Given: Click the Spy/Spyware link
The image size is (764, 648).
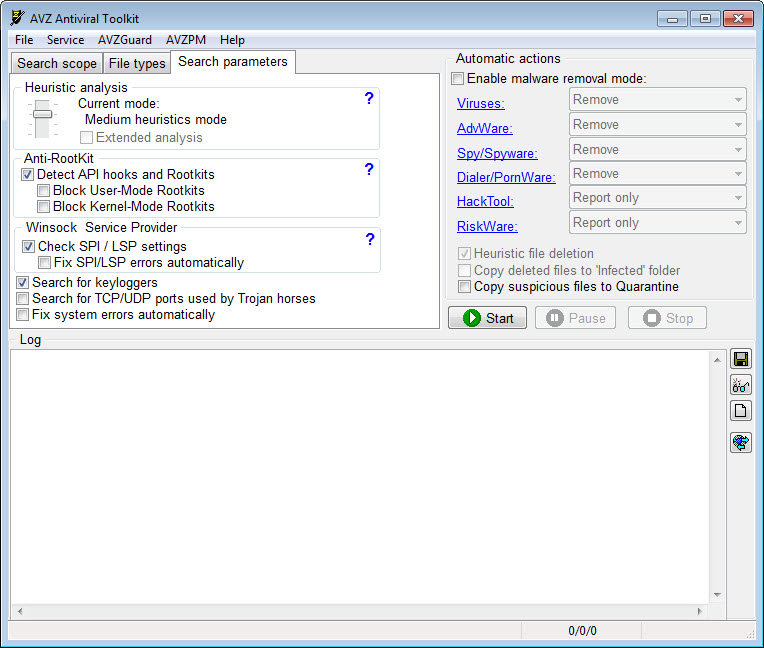Looking at the screenshot, I should point(497,153).
